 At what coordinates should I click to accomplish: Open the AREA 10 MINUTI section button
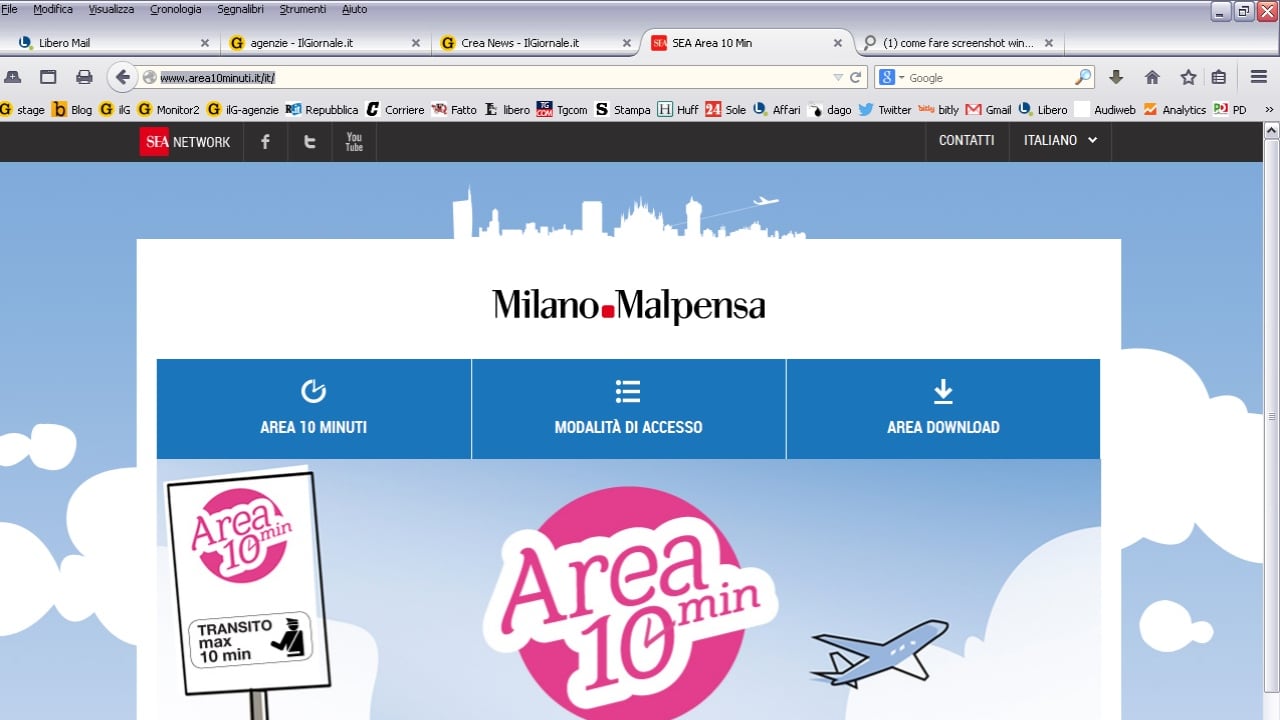[x=314, y=409]
